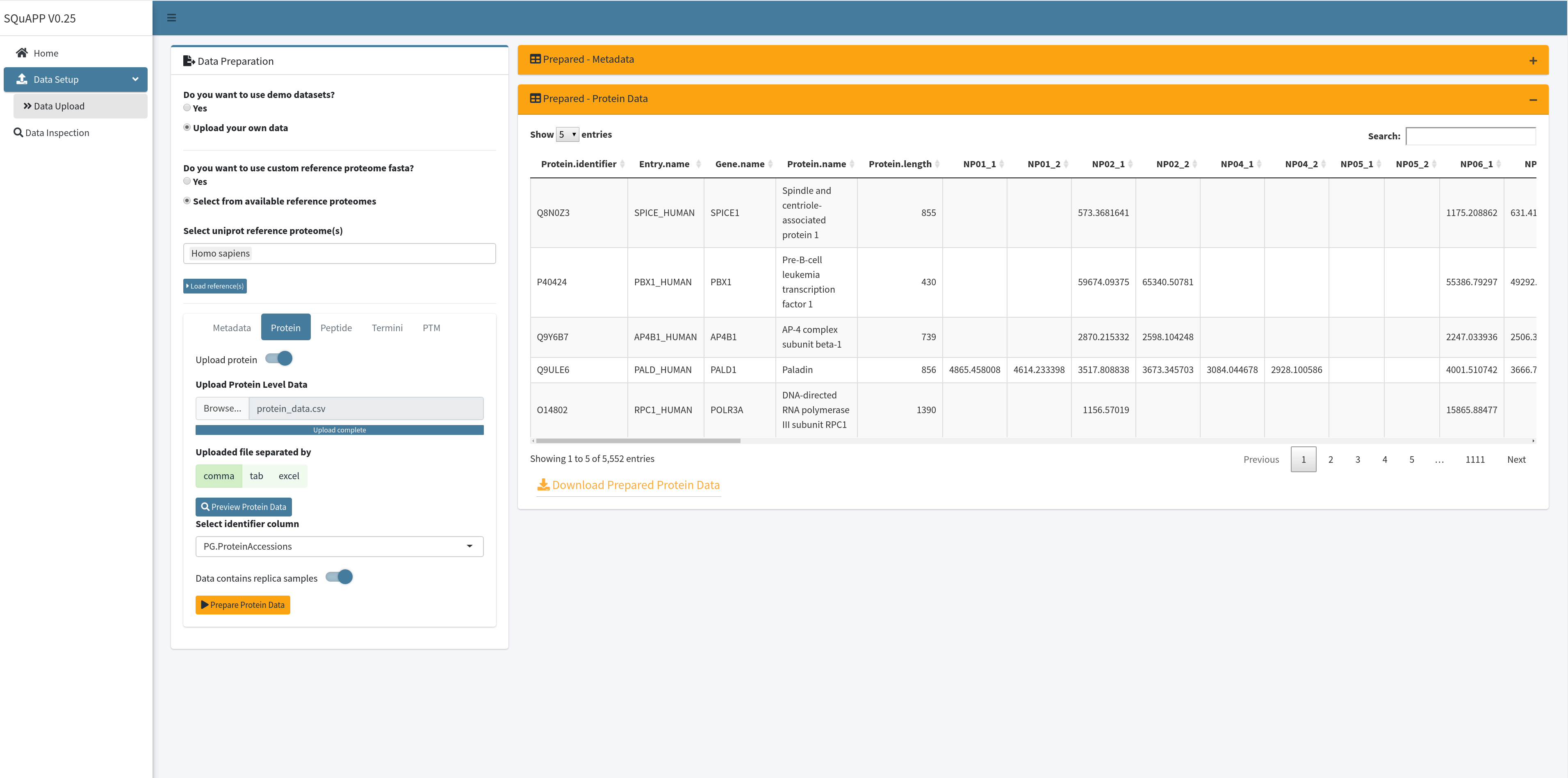Click Download Prepared Protein Data link
This screenshot has width=1568, height=778.
(x=628, y=485)
